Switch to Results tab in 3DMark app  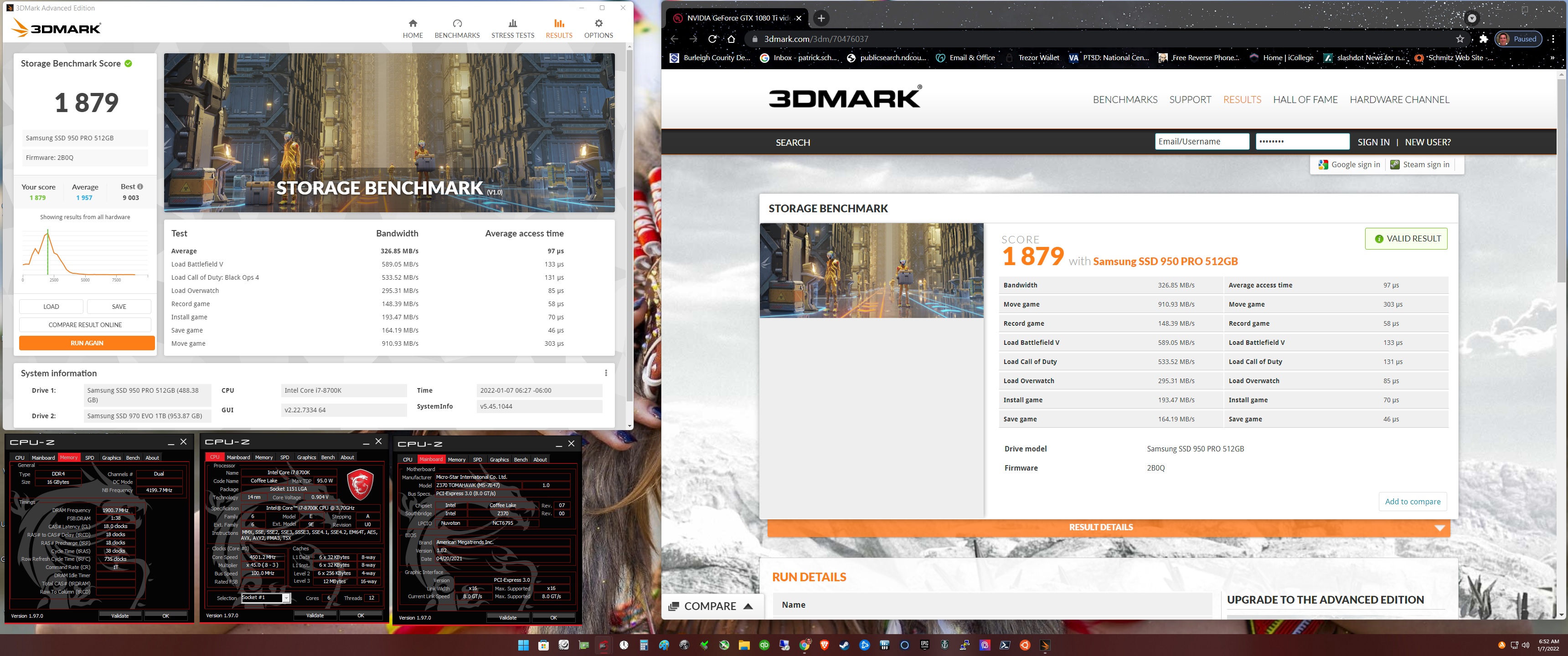click(x=559, y=29)
